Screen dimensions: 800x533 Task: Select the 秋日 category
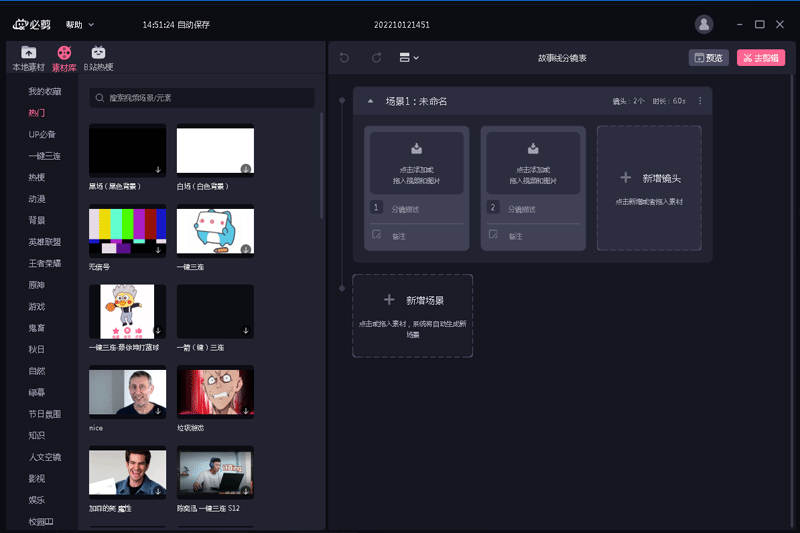(37, 349)
